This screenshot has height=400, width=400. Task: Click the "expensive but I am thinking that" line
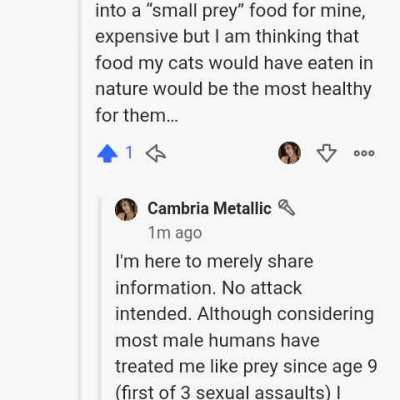(x=227, y=37)
